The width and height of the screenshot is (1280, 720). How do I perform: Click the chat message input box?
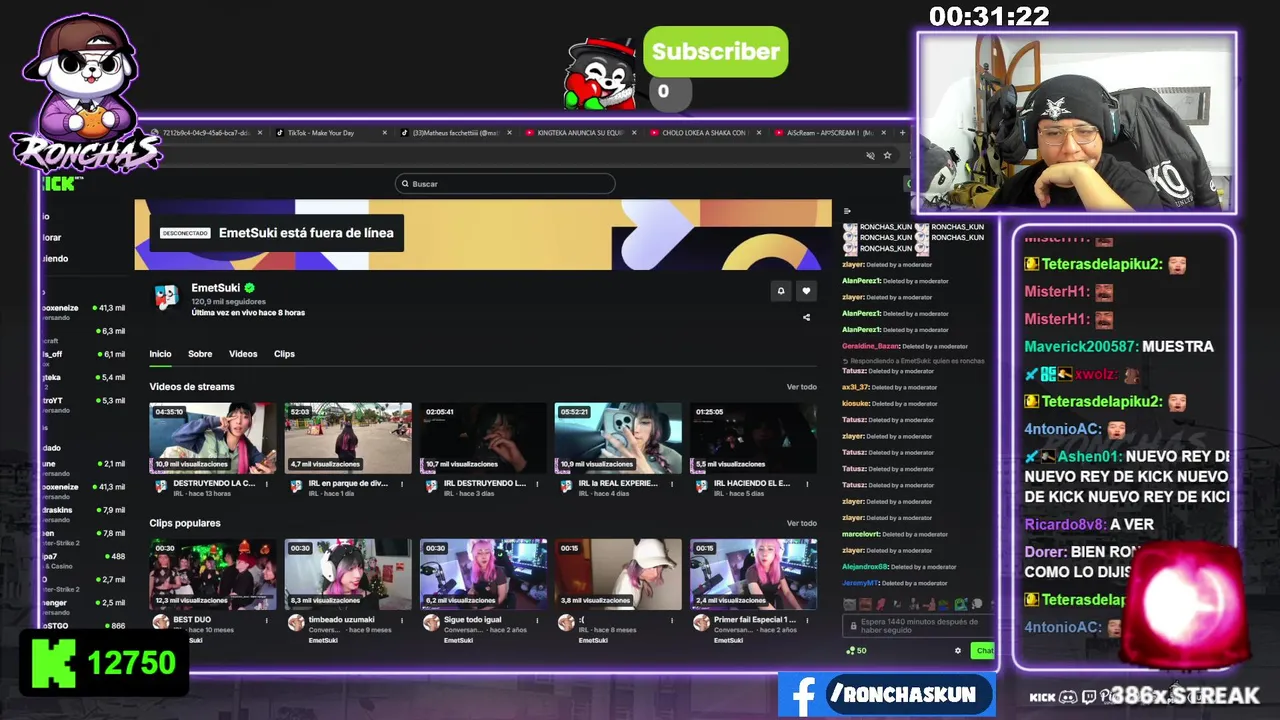tap(918, 625)
